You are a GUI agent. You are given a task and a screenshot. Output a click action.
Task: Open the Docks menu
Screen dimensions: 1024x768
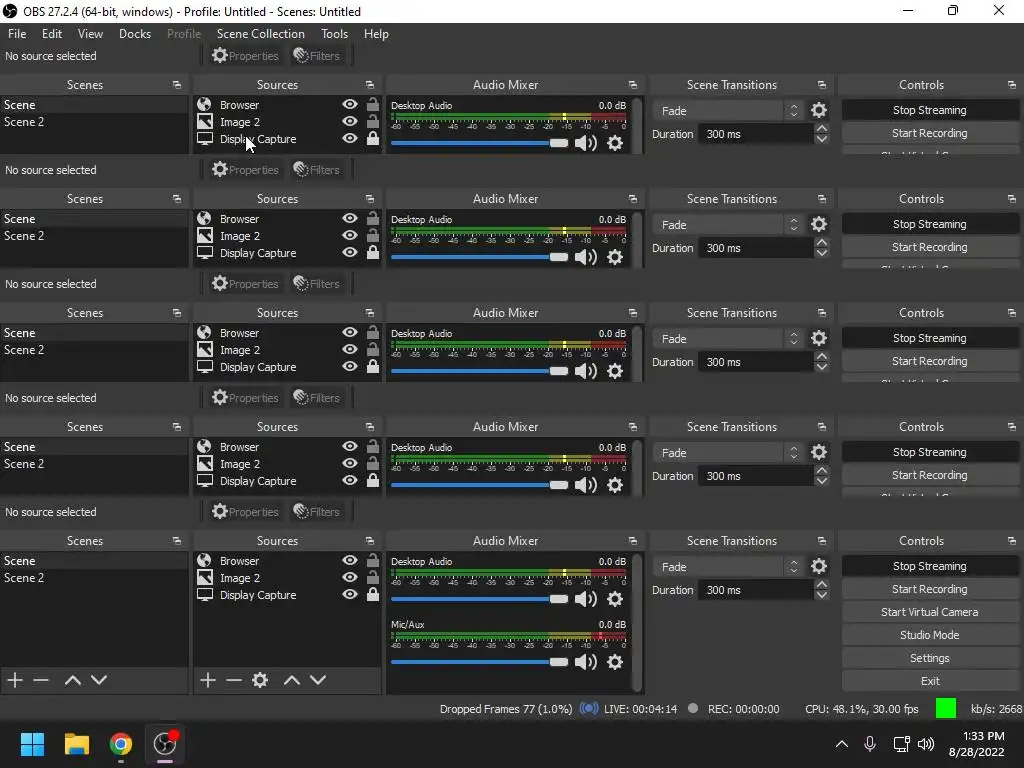point(135,34)
